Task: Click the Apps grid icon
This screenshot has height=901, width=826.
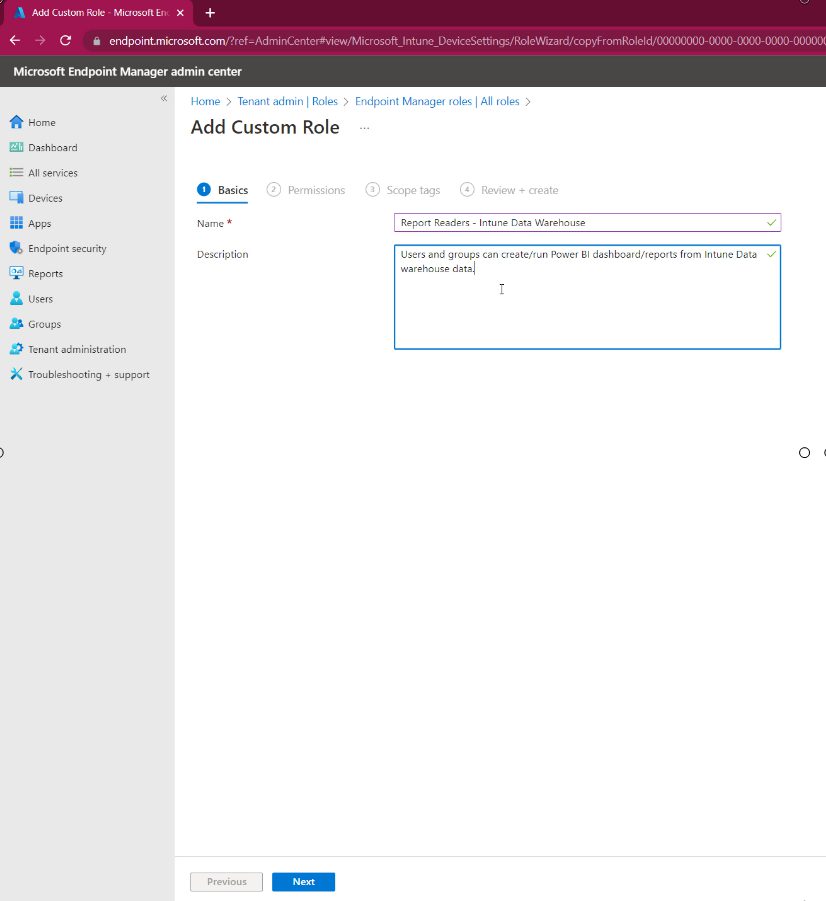Action: (16, 223)
